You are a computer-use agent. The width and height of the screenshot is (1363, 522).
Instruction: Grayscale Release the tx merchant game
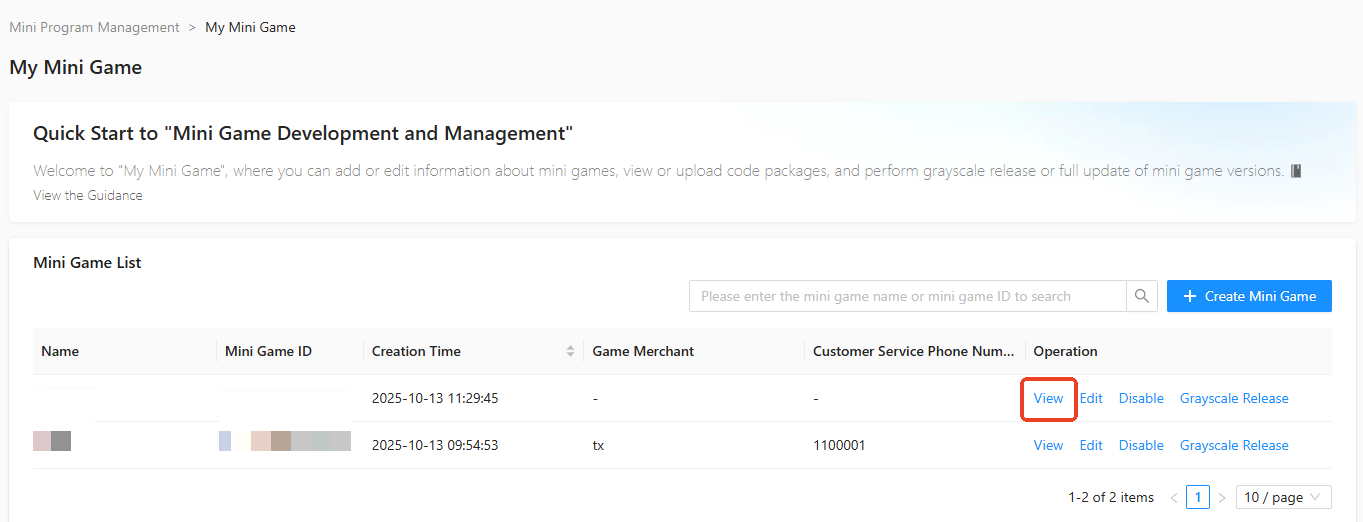[x=1234, y=445]
